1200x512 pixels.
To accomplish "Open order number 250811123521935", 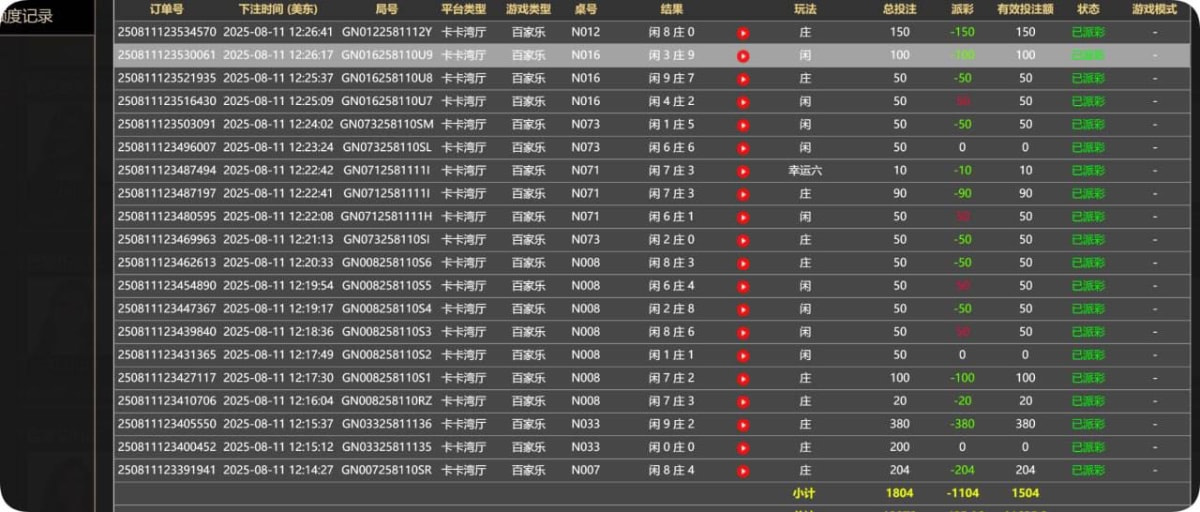I will (x=167, y=78).
